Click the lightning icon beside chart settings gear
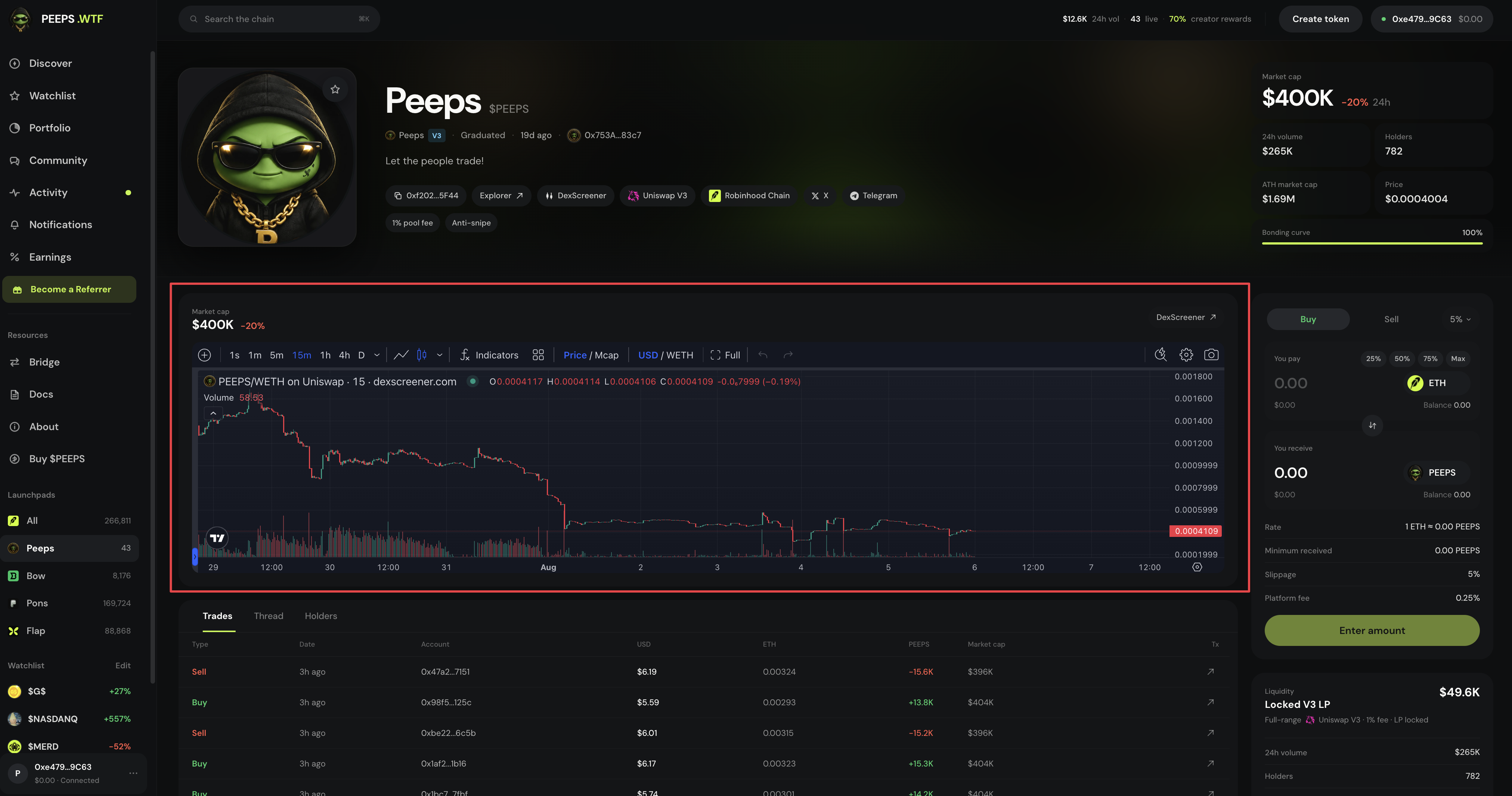 [1161, 354]
